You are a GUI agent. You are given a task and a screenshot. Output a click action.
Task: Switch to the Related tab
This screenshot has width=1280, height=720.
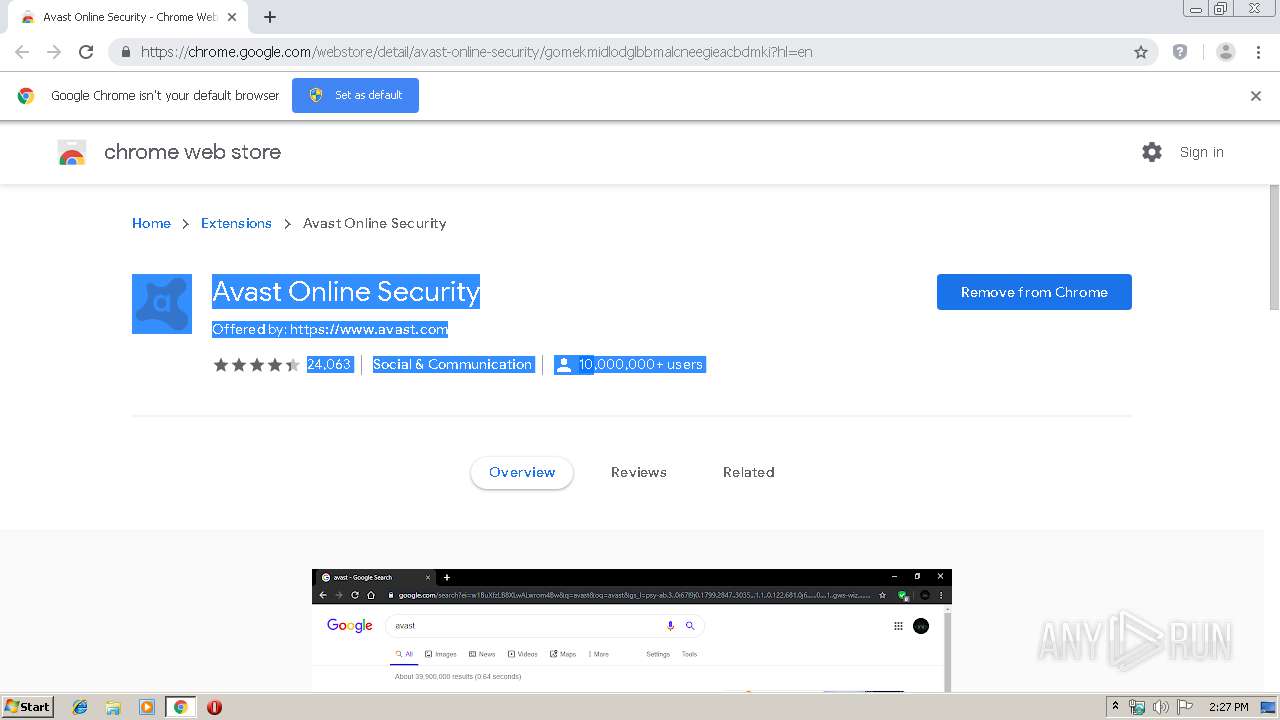click(749, 472)
